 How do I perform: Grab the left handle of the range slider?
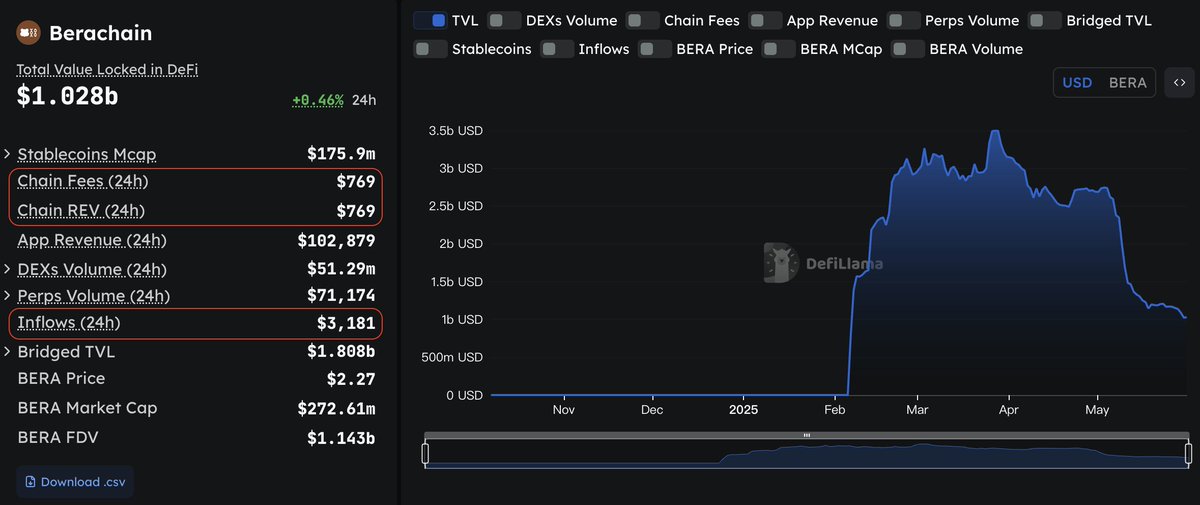425,454
